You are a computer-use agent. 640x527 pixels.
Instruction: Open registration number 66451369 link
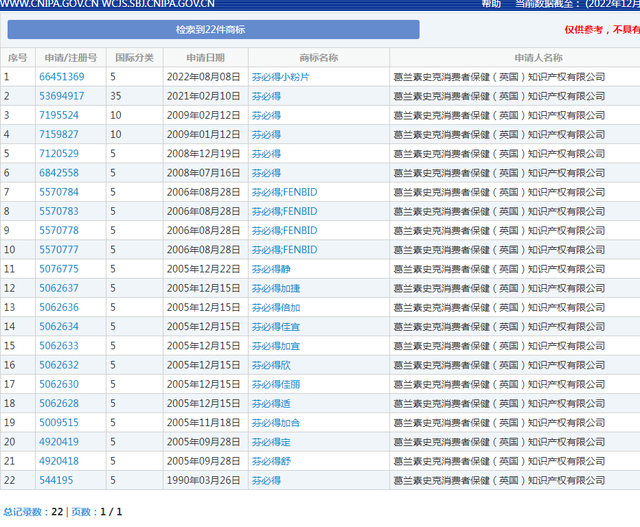(x=62, y=77)
